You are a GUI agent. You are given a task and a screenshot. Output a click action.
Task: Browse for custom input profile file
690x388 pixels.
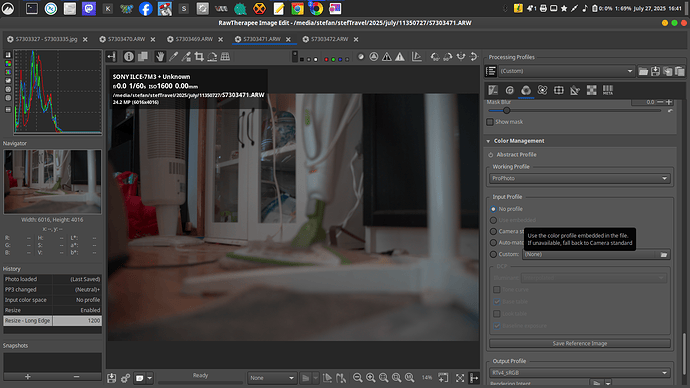664,254
